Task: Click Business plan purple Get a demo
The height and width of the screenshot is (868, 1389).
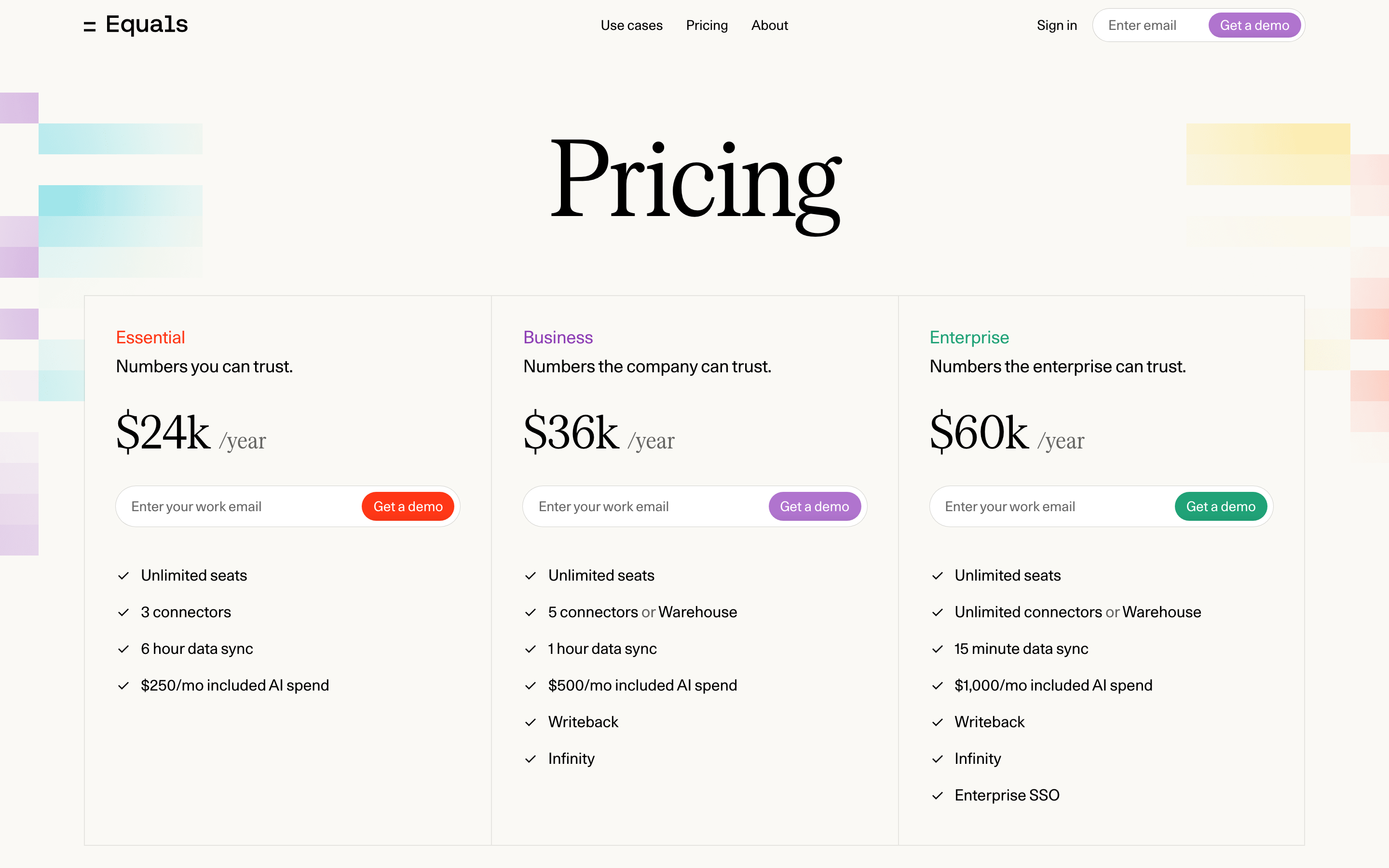Action: coord(815,506)
